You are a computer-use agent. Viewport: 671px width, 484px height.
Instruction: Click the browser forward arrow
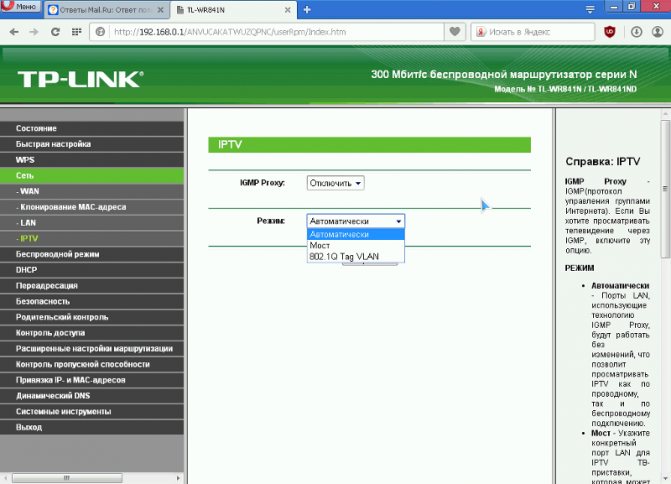[34, 32]
